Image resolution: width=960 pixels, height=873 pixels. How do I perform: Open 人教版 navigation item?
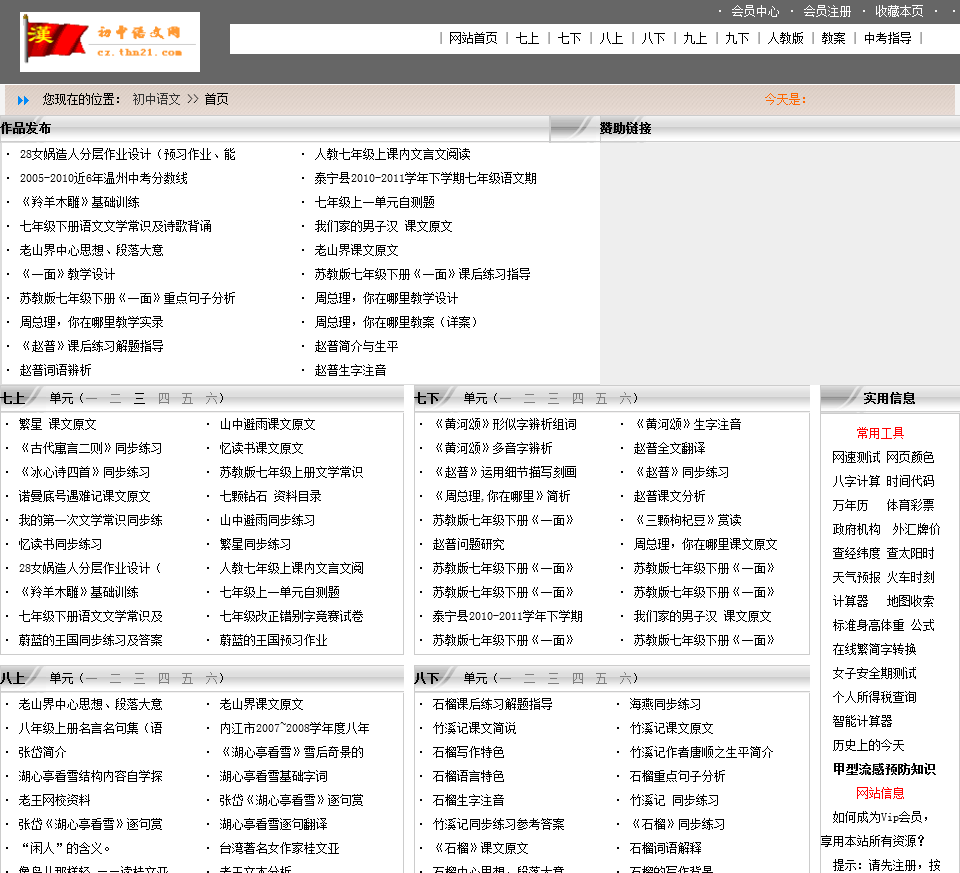pyautogui.click(x=785, y=38)
